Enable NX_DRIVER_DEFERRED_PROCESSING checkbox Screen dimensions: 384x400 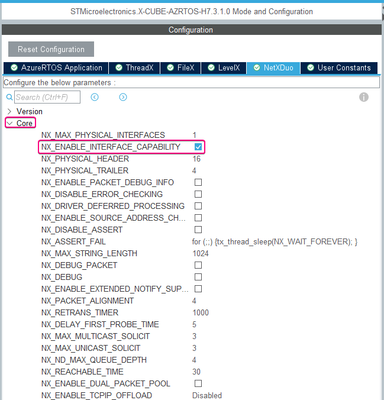coord(198,206)
